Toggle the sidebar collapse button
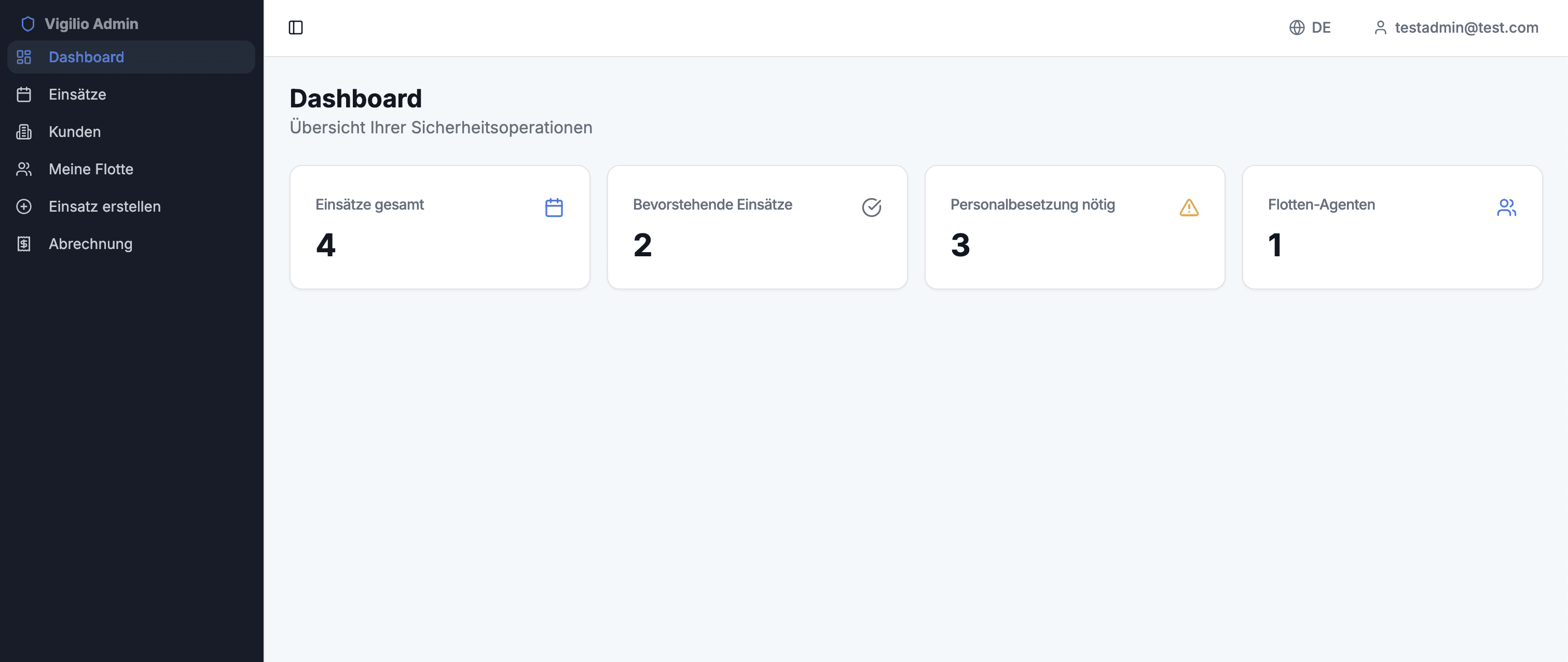Screen dimensions: 1568x662 pyautogui.click(x=295, y=27)
